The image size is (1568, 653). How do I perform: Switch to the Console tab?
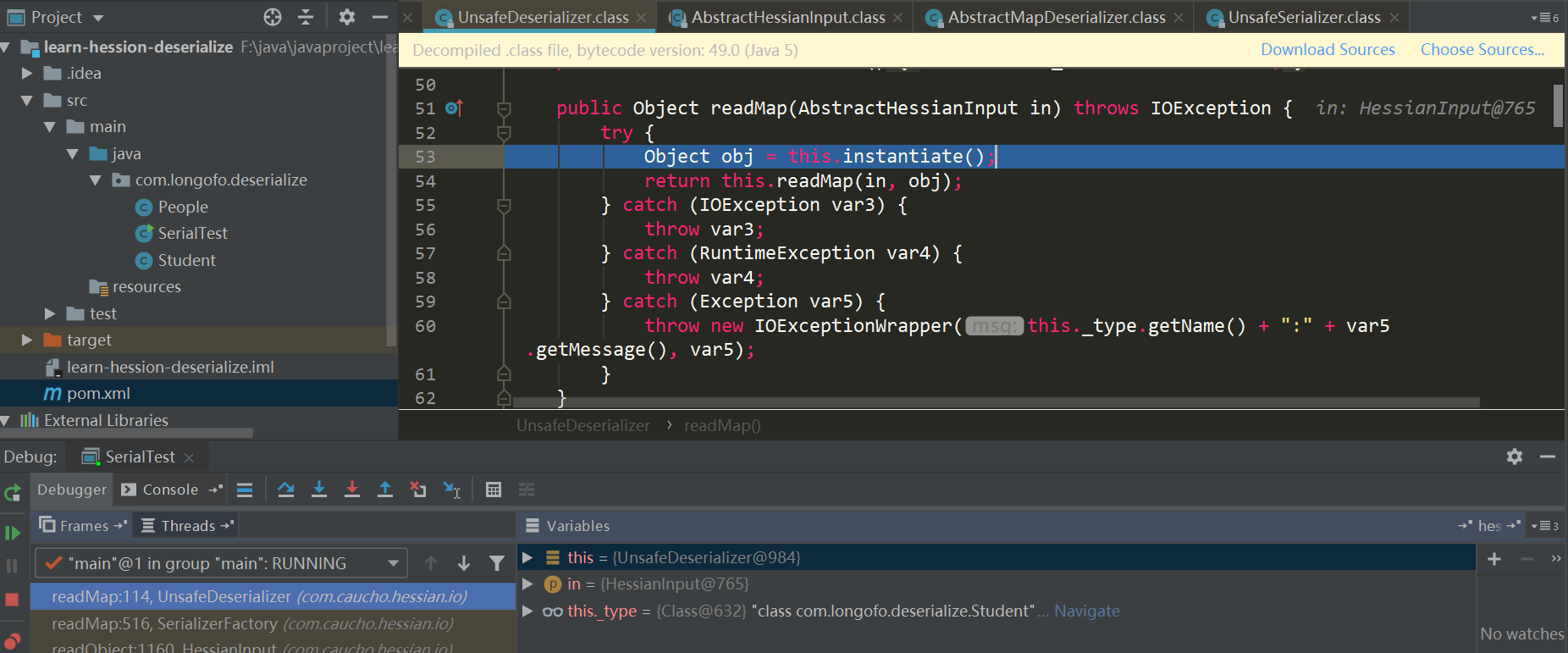tap(169, 490)
